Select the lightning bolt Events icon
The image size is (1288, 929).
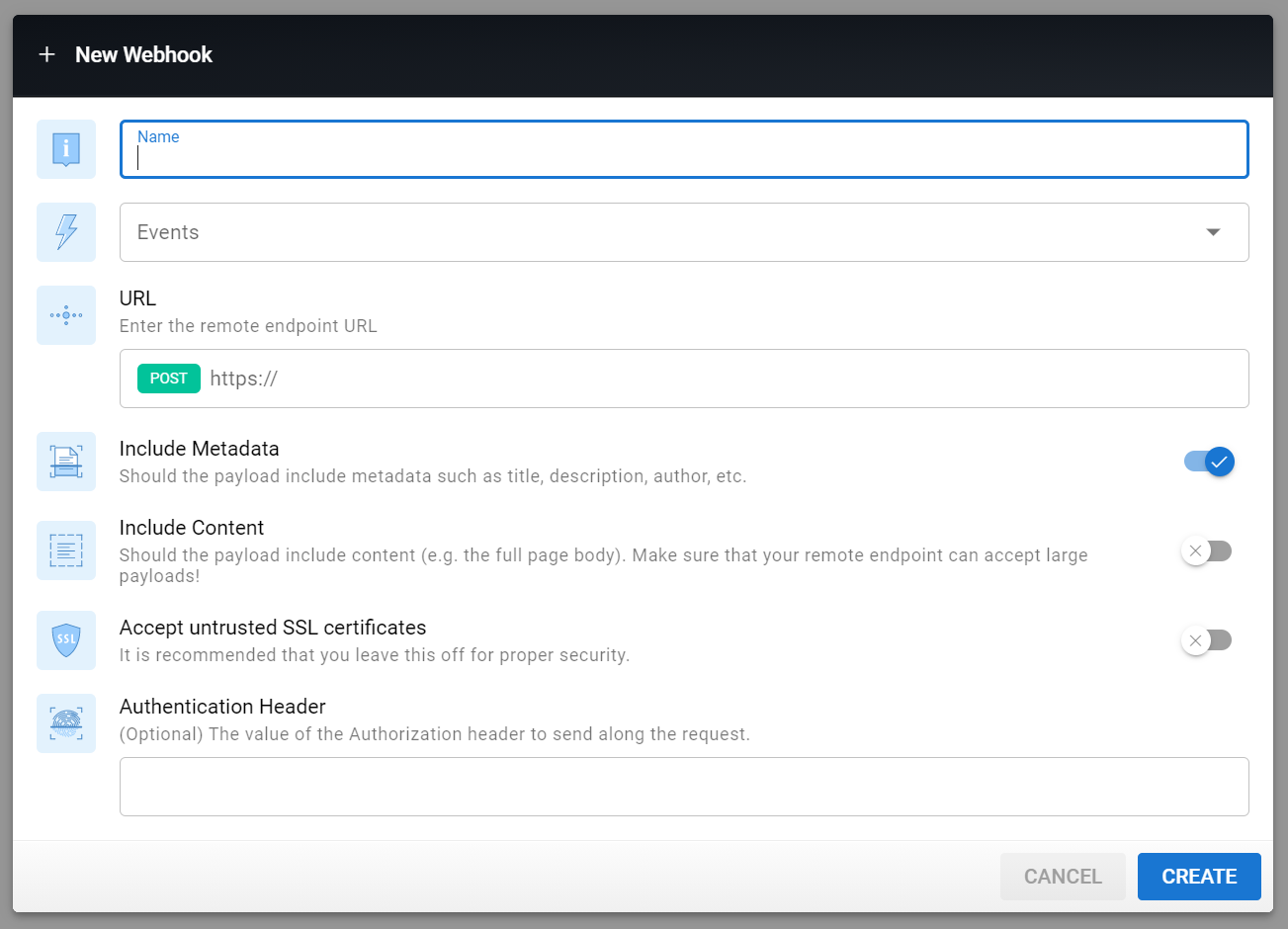coord(65,232)
